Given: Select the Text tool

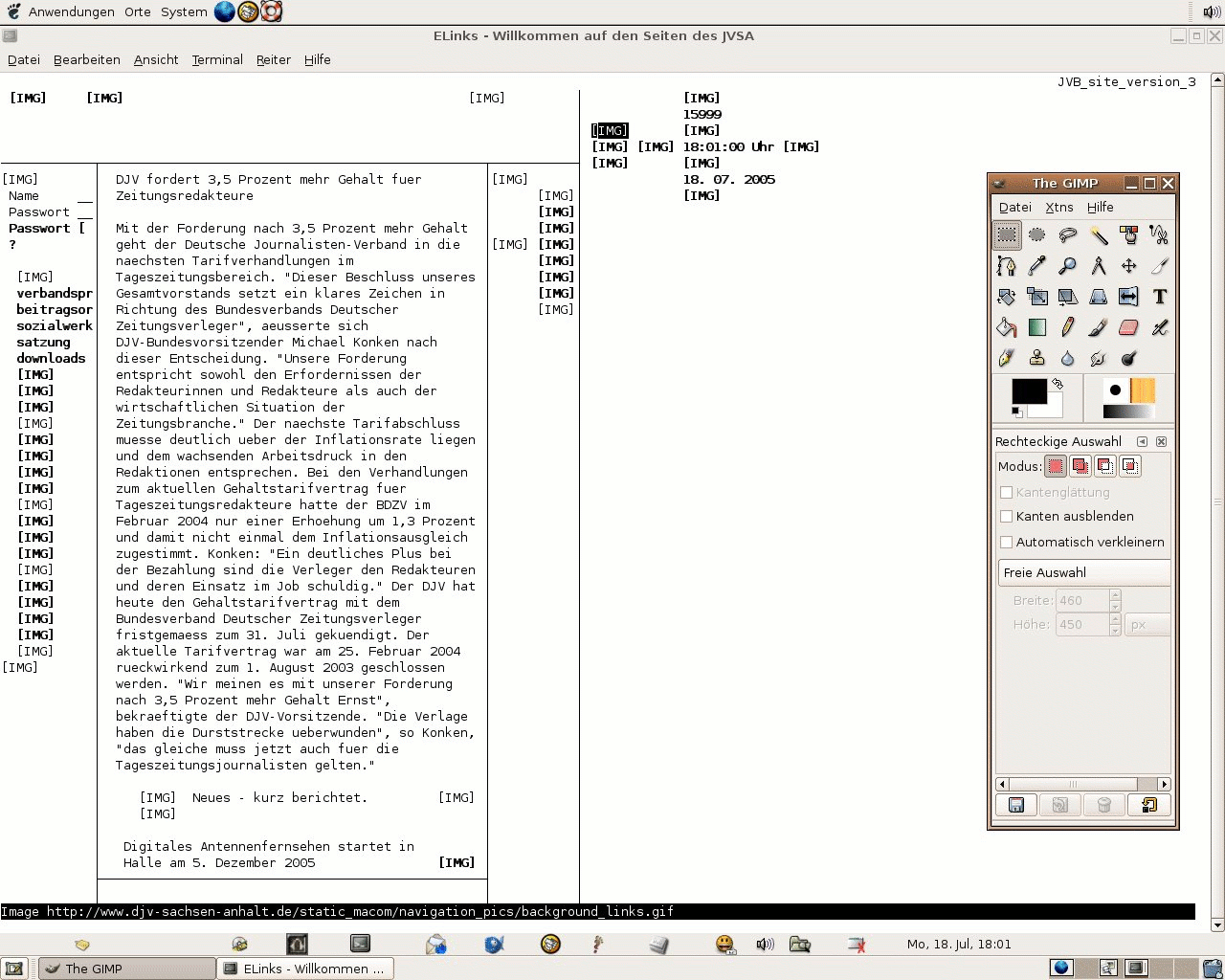Looking at the screenshot, I should click(x=1160, y=297).
